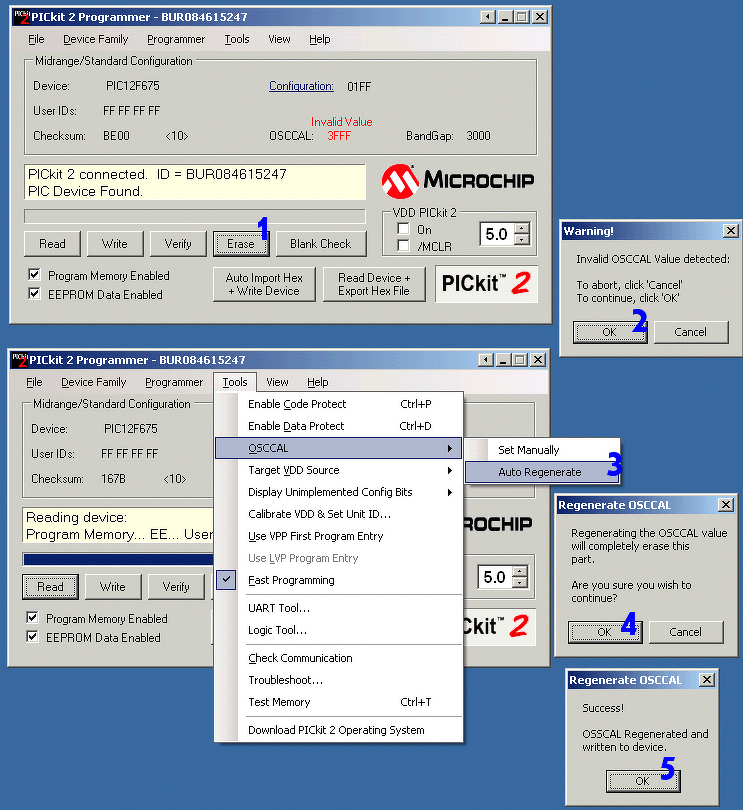The width and height of the screenshot is (743, 810).
Task: Decrease VDD voltage in top window
Action: click(x=522, y=239)
